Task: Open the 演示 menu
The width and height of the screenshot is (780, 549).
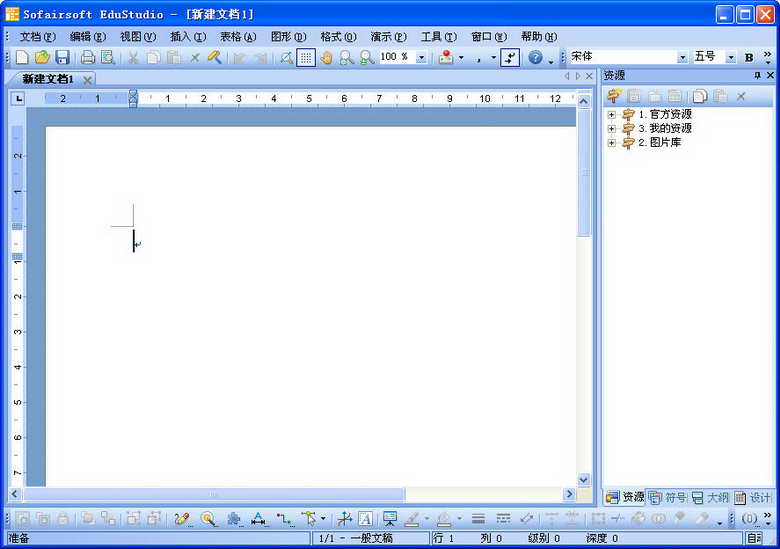Action: pyautogui.click(x=389, y=37)
